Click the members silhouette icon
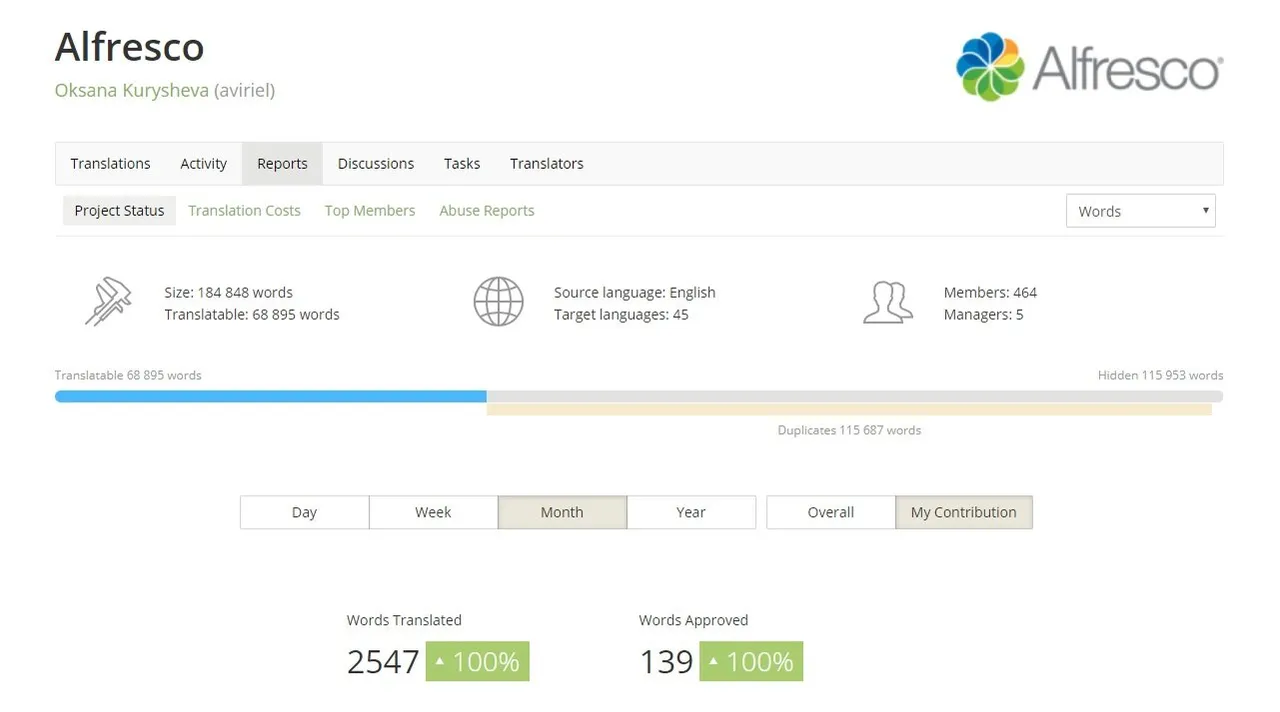 [x=888, y=302]
